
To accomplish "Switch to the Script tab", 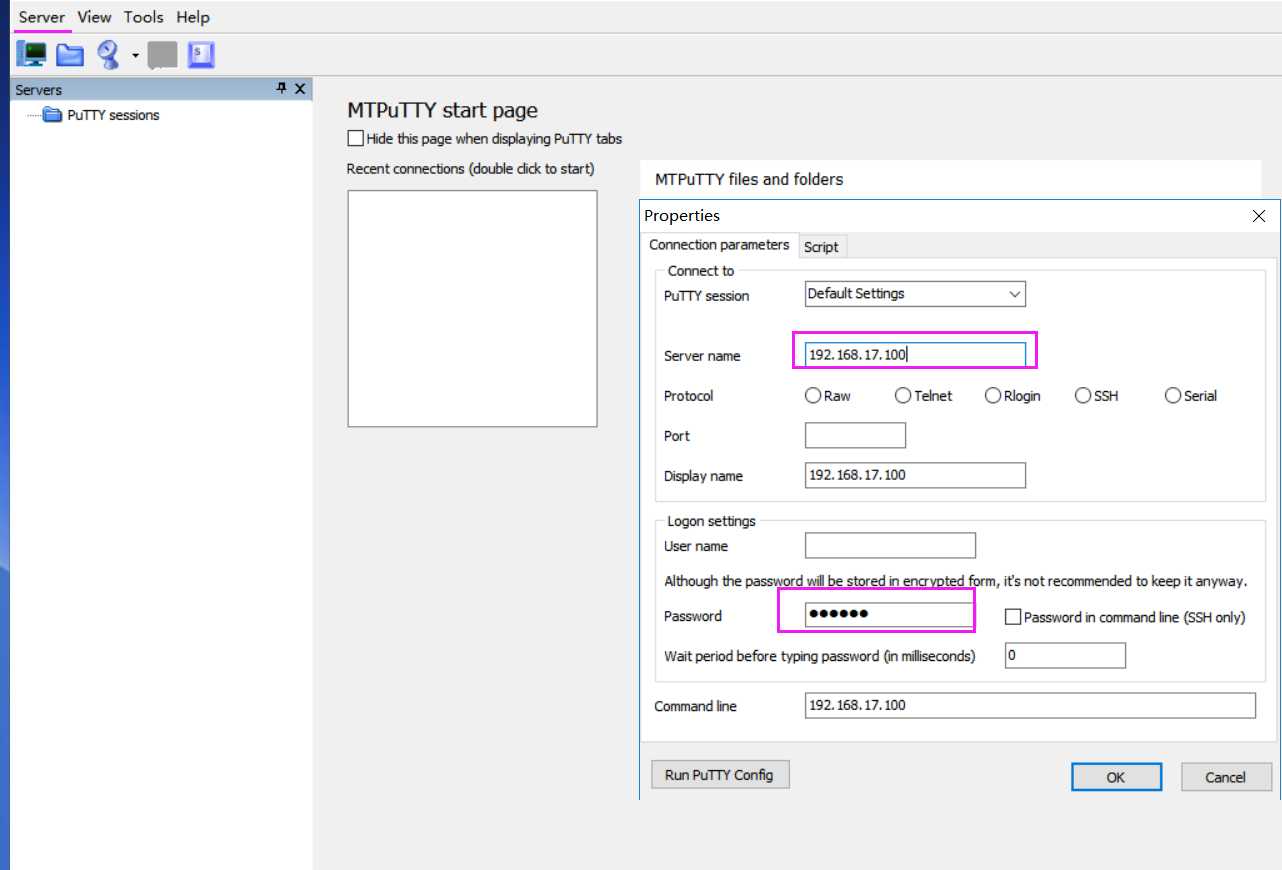I will 821,247.
